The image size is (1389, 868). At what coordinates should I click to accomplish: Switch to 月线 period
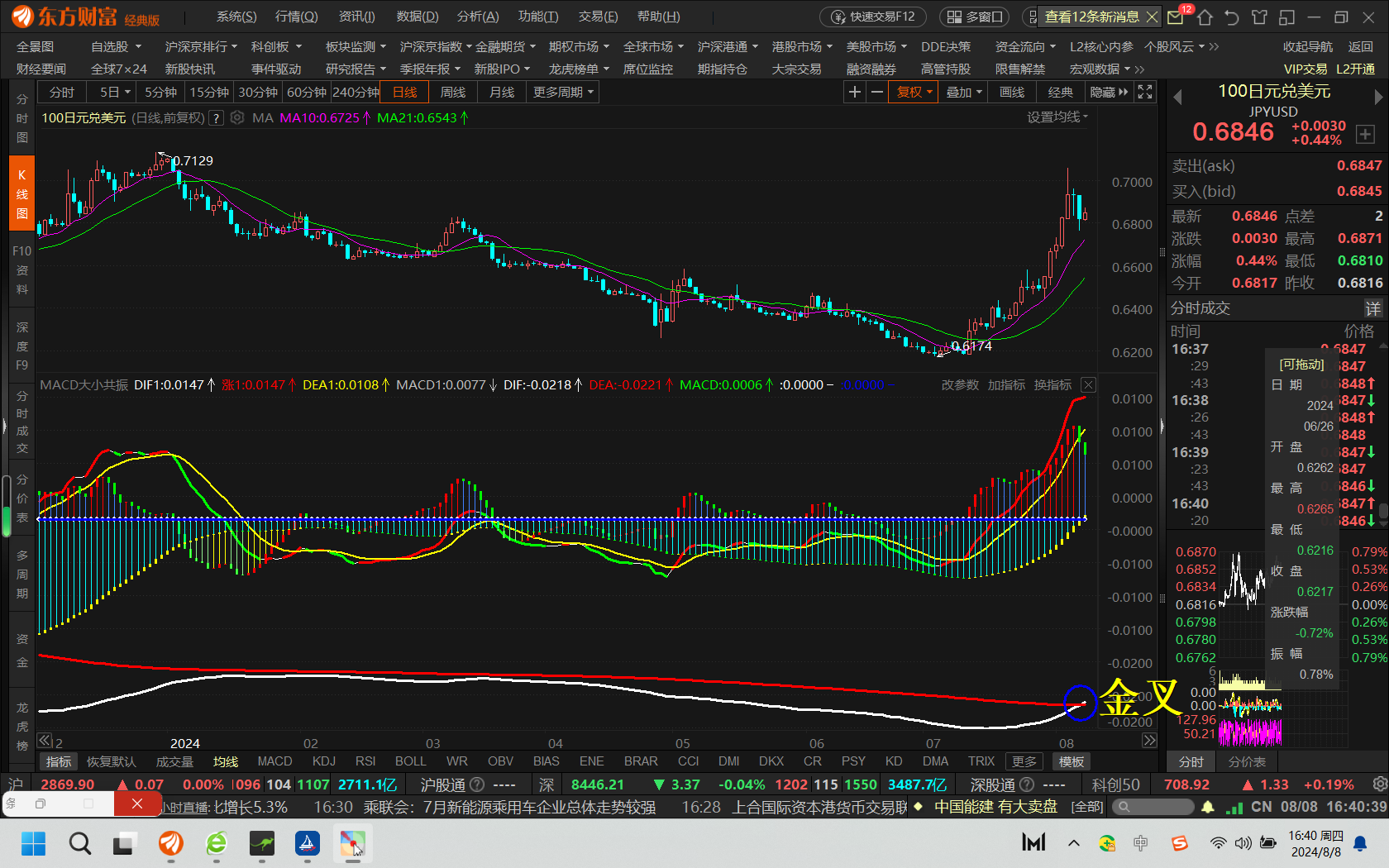tap(502, 92)
